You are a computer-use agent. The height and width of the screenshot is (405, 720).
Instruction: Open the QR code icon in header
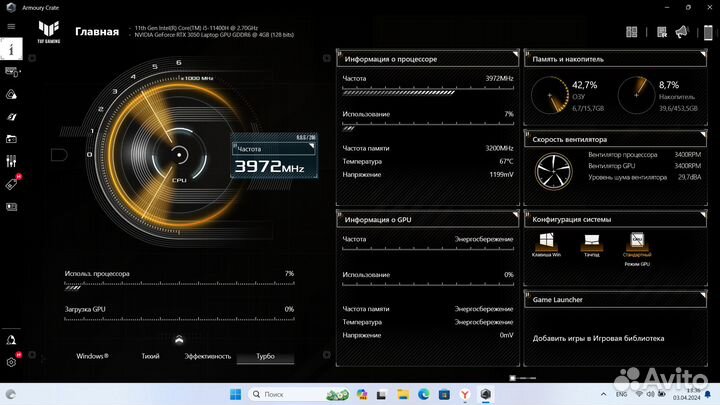tap(661, 32)
